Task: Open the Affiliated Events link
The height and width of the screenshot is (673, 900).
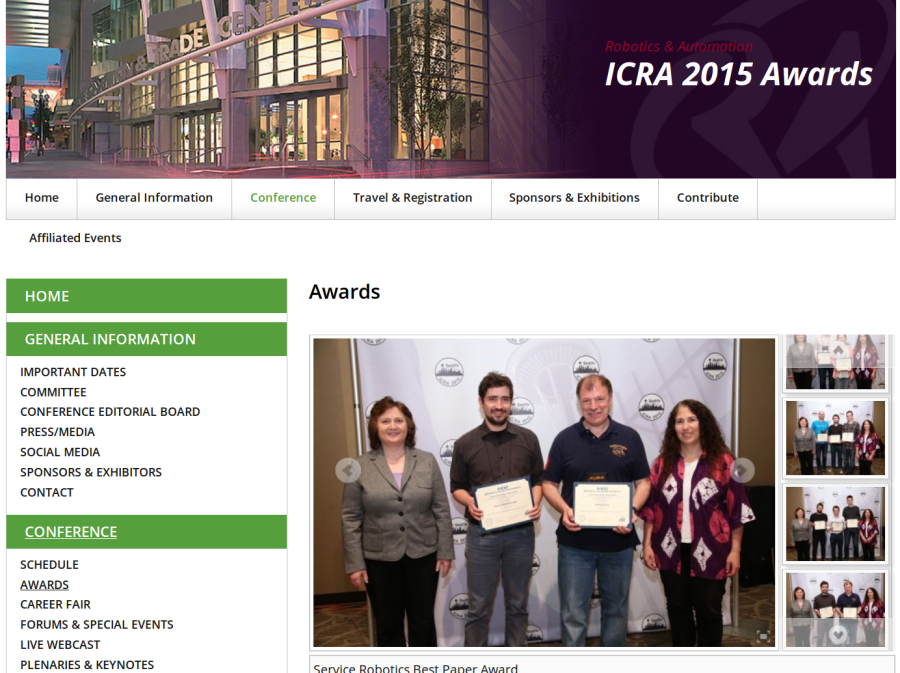Action: [75, 238]
